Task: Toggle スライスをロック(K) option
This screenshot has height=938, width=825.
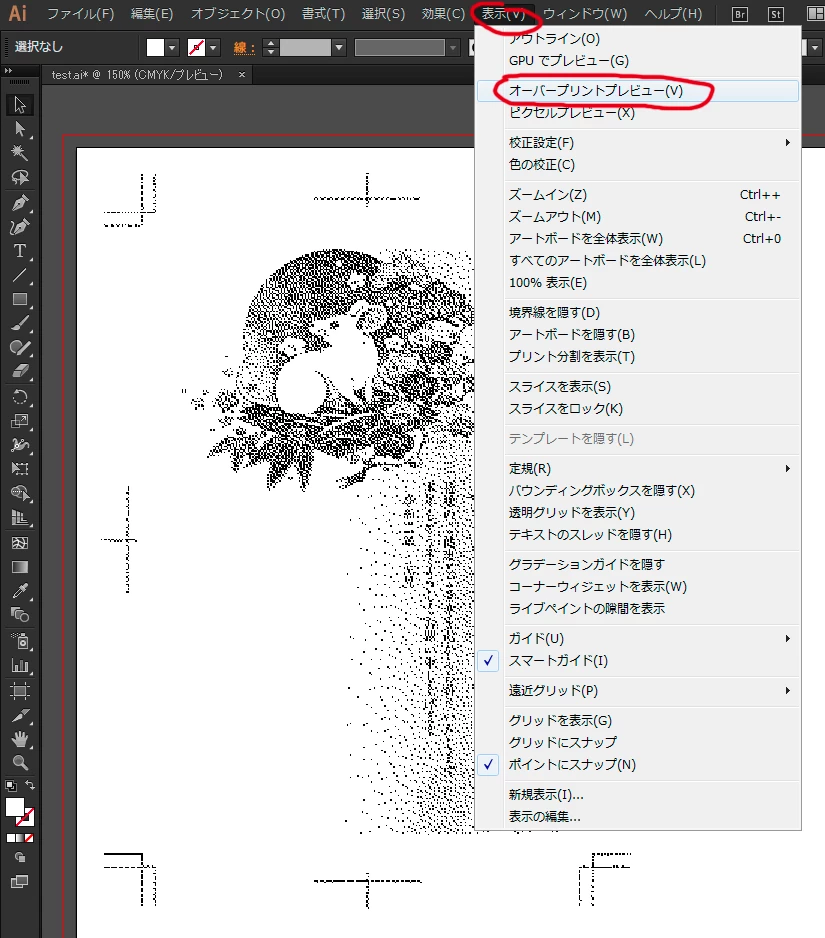Action: (638, 409)
